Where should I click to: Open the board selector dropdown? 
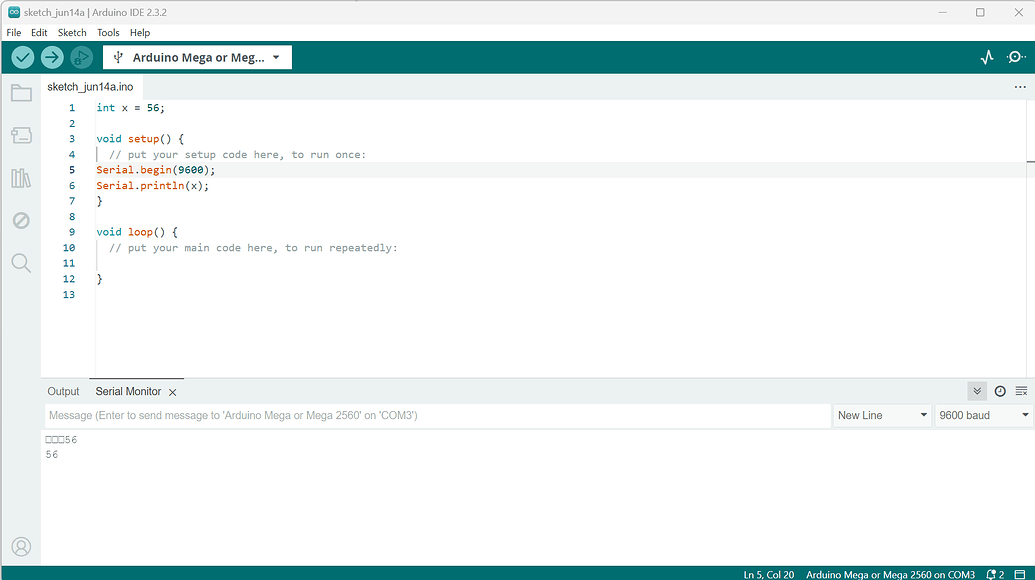point(196,57)
